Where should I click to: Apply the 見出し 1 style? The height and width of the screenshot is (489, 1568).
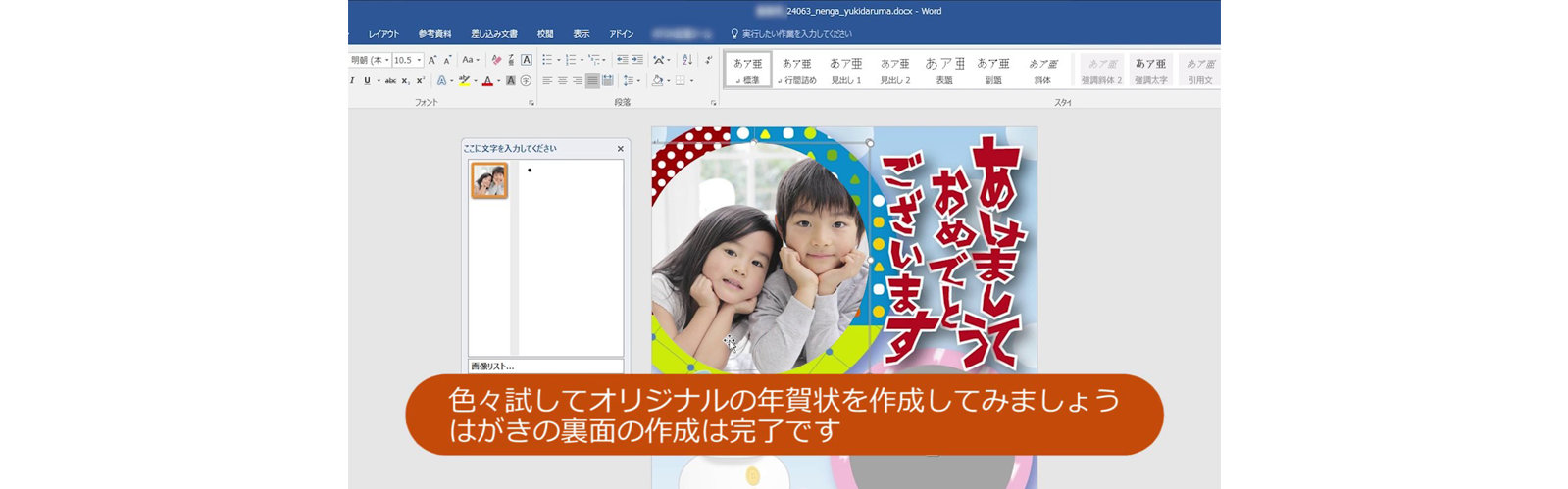(x=846, y=70)
